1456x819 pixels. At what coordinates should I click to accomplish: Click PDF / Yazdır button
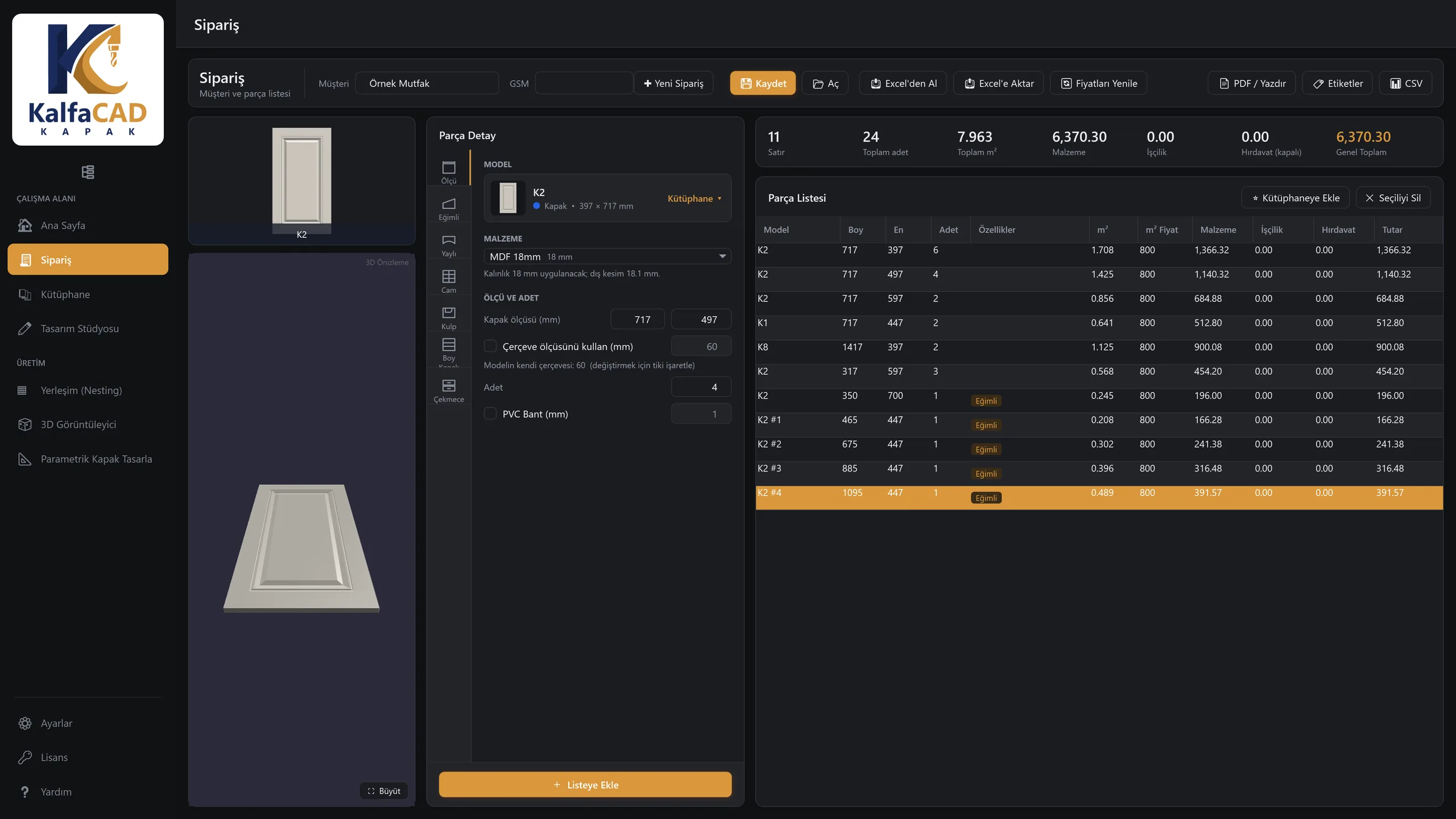1252,83
